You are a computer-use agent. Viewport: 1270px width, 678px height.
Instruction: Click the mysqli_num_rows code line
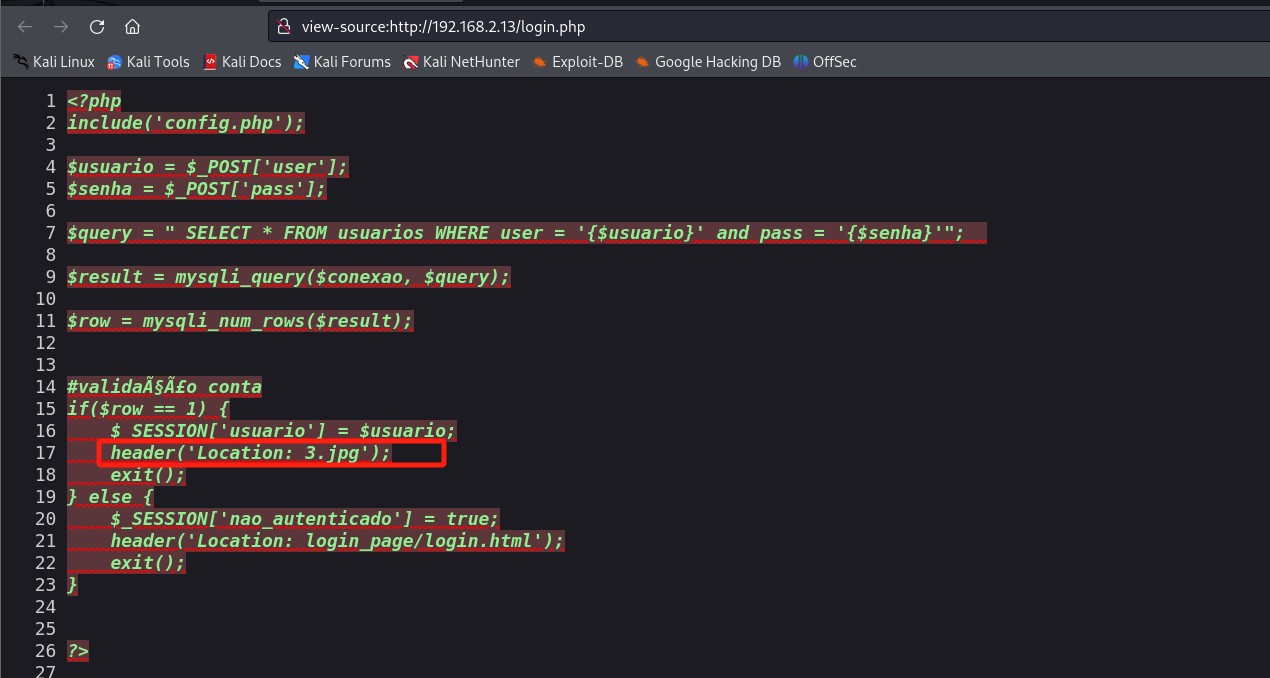240,321
